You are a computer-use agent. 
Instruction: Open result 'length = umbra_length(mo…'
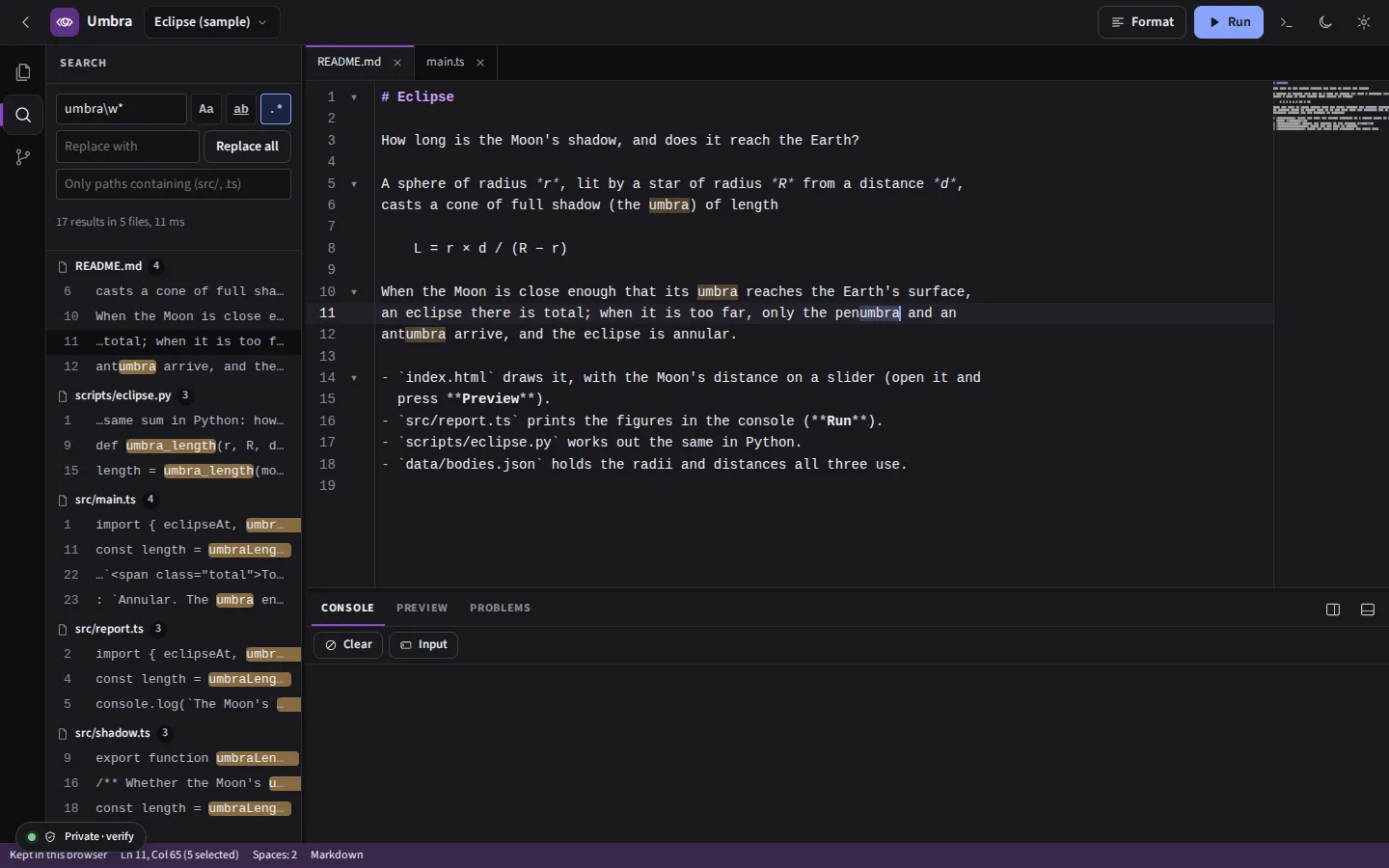(174, 471)
